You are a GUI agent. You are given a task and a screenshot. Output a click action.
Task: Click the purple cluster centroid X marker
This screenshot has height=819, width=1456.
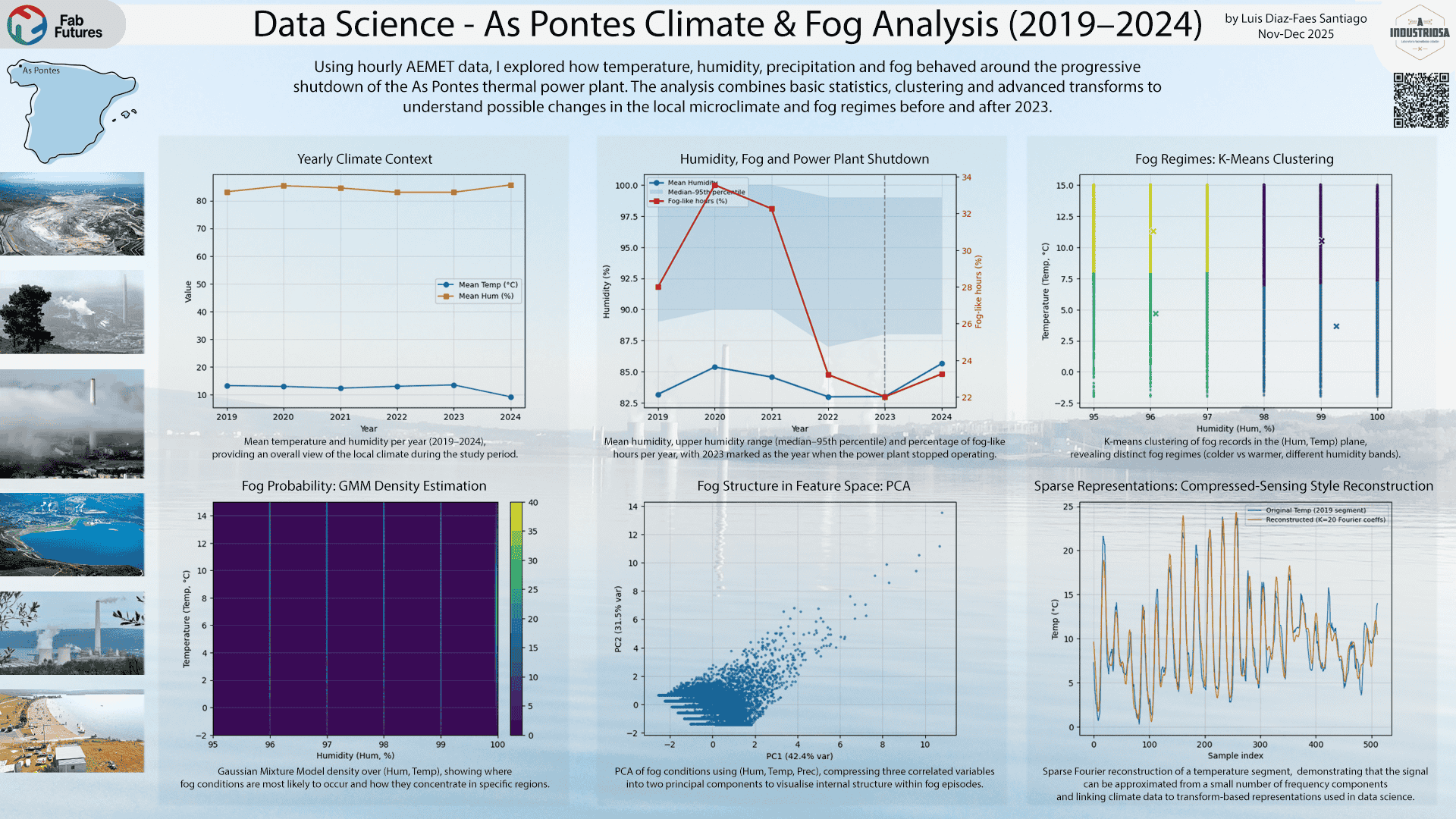tap(1322, 241)
